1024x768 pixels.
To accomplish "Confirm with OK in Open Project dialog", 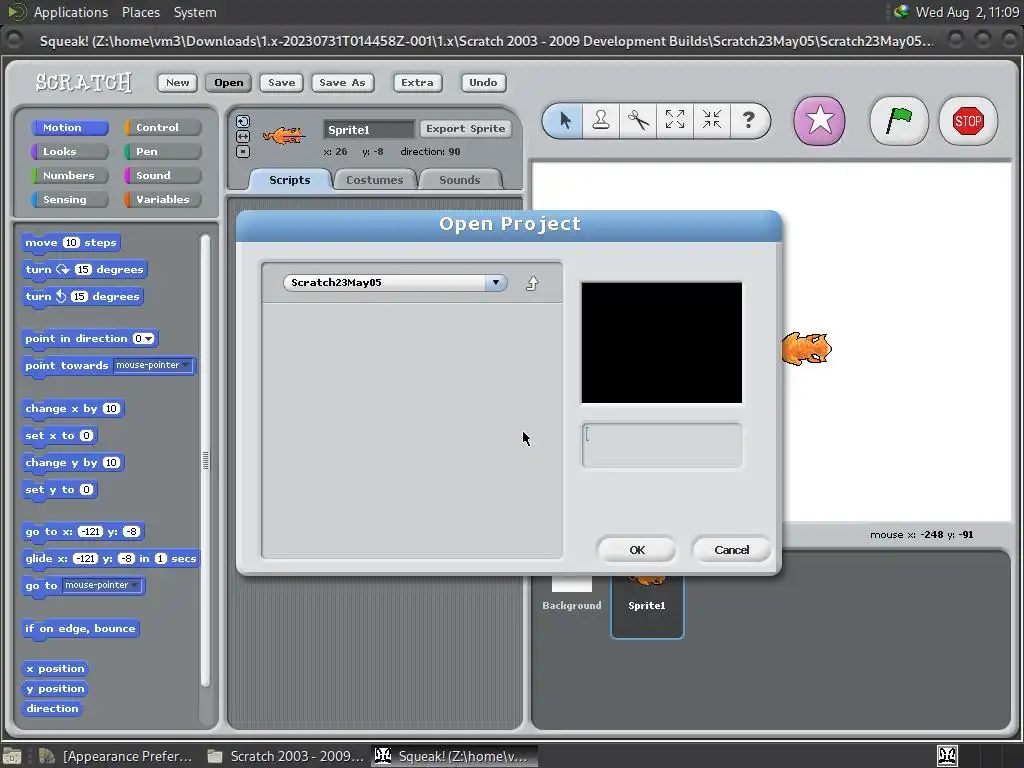I will (637, 550).
